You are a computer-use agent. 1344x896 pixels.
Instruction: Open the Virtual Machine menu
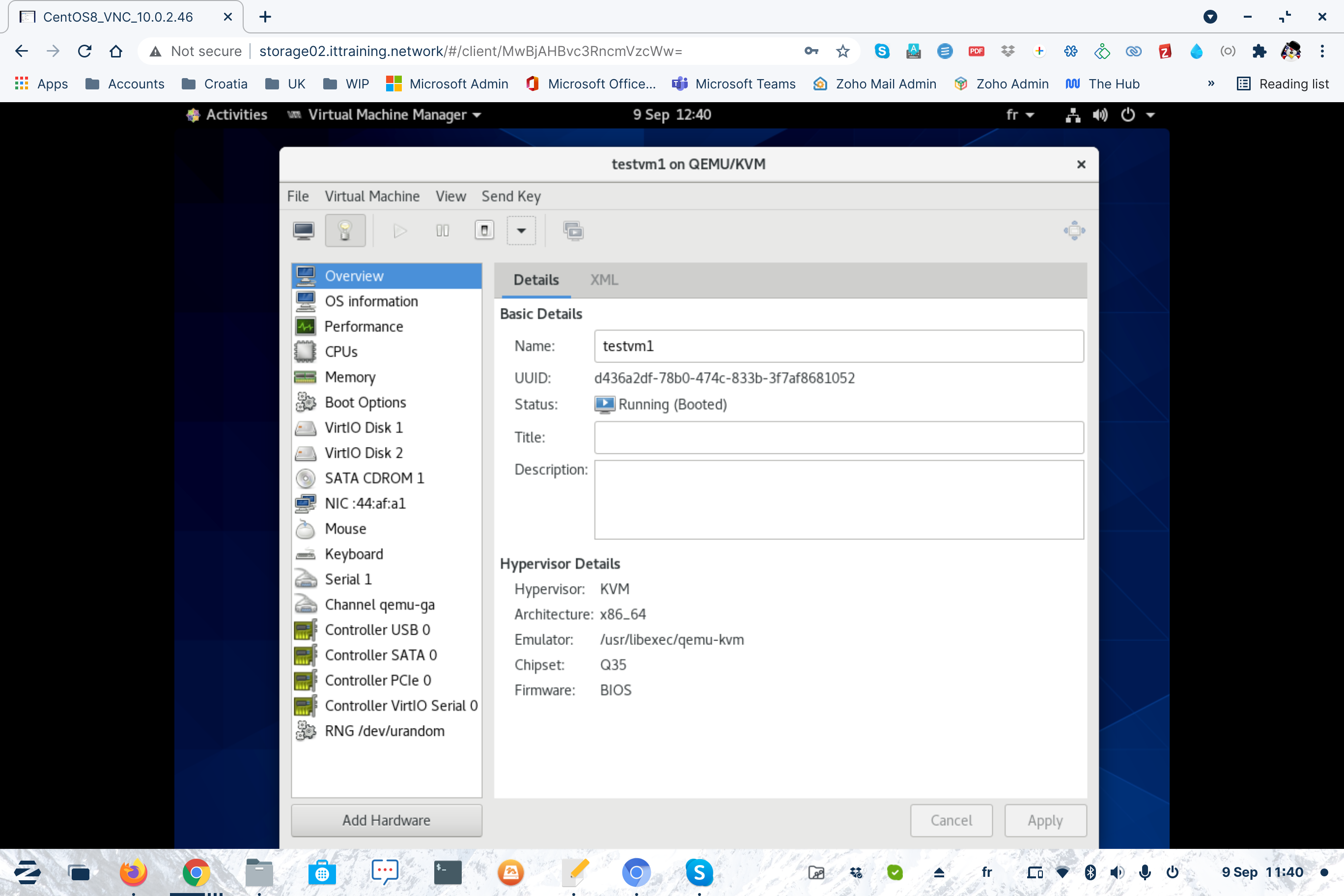tap(372, 196)
